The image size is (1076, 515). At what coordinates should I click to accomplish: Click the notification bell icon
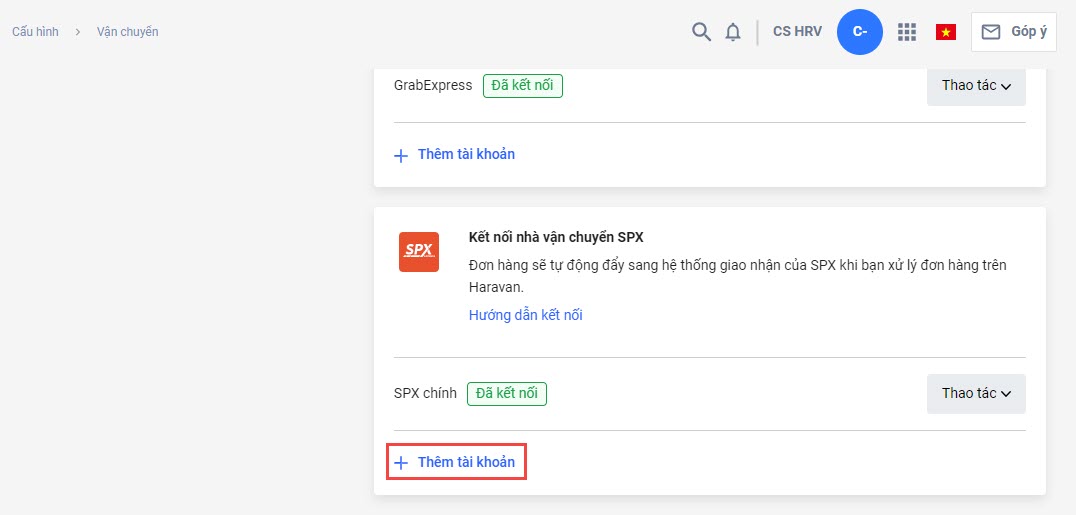click(733, 32)
